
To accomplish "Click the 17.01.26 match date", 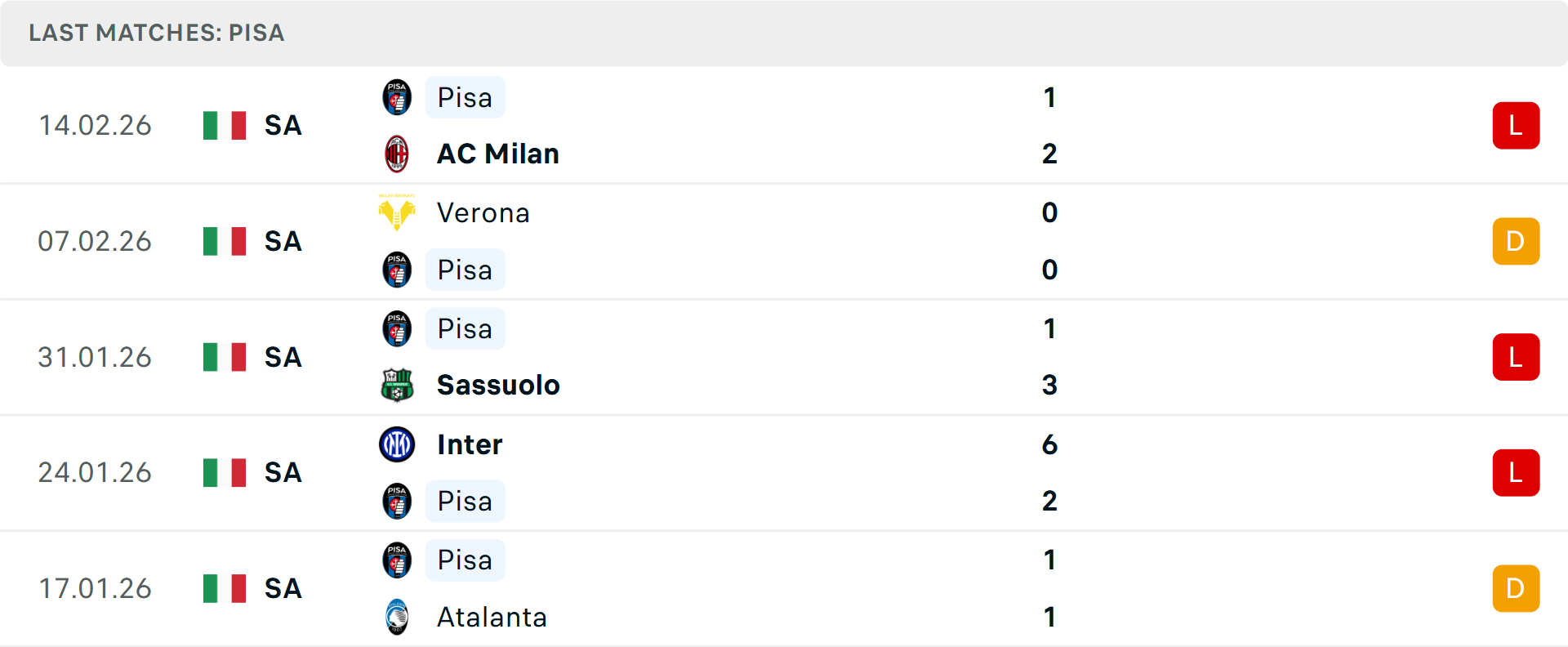I will (95, 588).
